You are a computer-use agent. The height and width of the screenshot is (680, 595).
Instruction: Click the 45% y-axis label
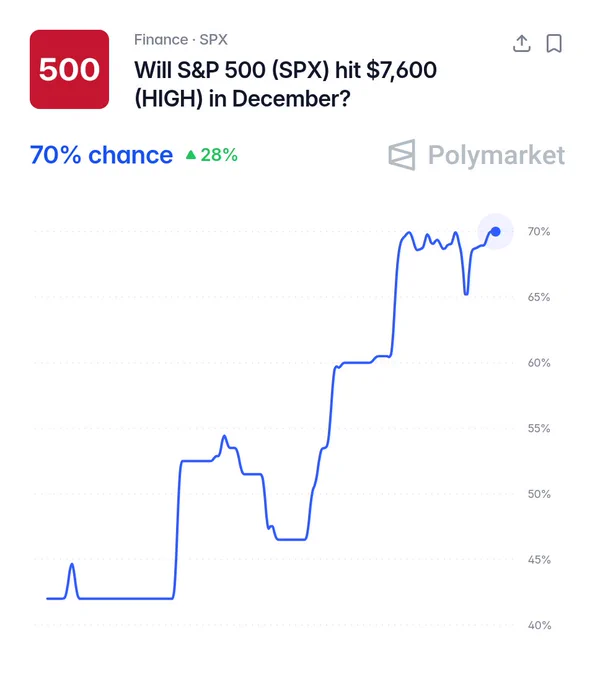pyautogui.click(x=539, y=560)
